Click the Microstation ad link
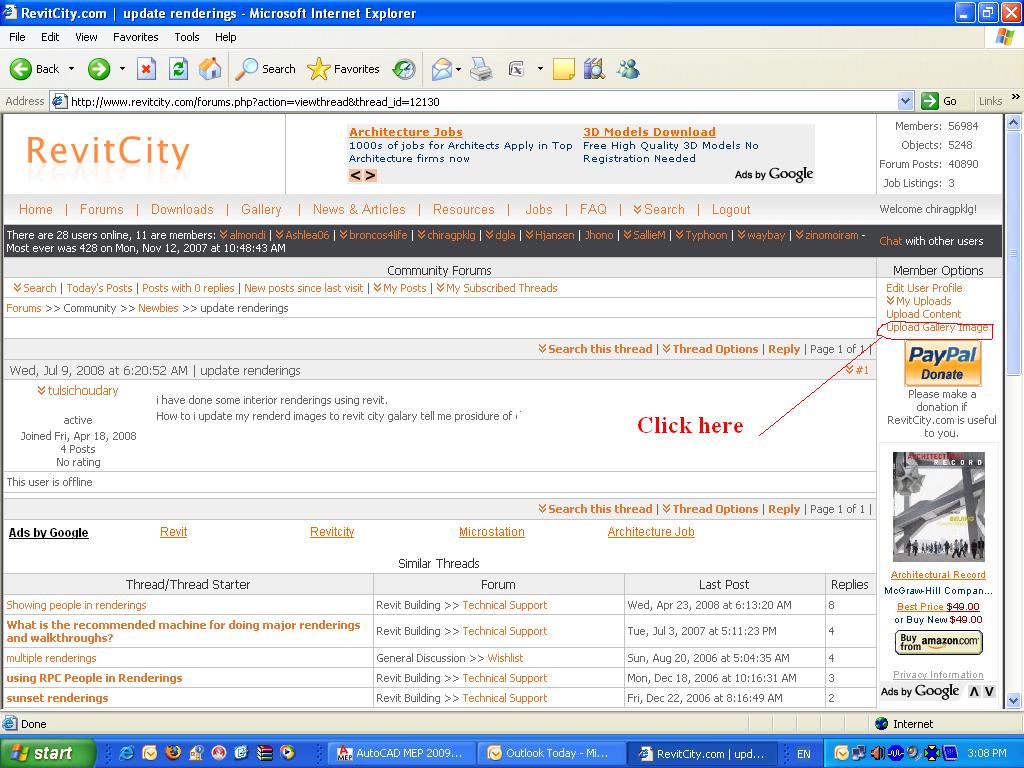The image size is (1024, 768). click(x=492, y=532)
